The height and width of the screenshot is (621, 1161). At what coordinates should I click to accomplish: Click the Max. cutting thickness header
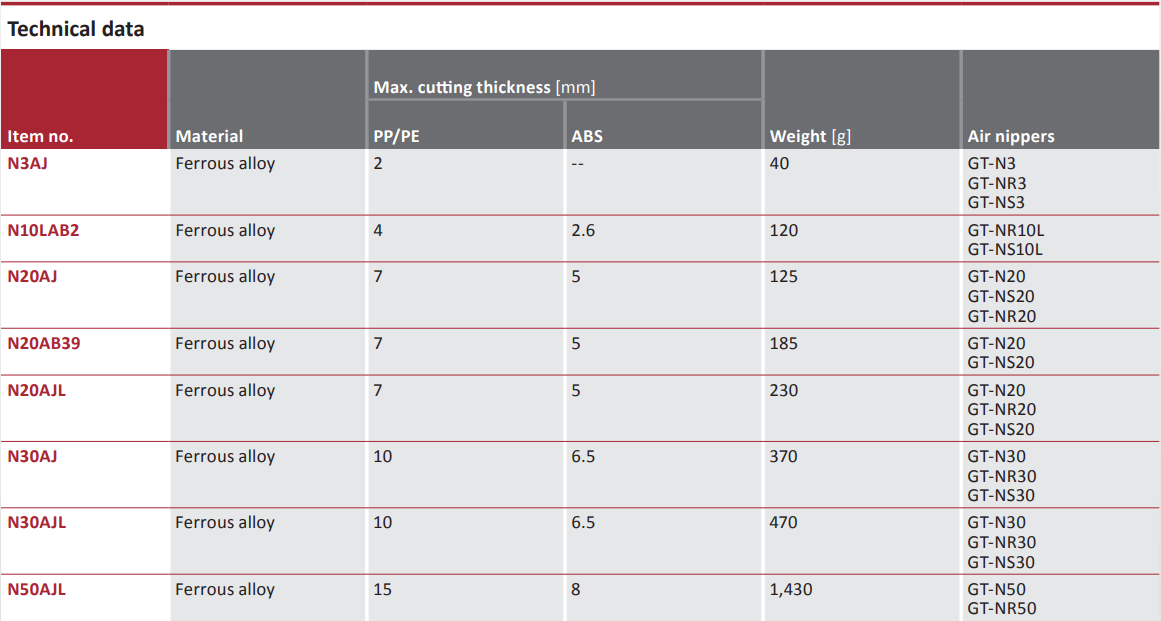click(484, 87)
